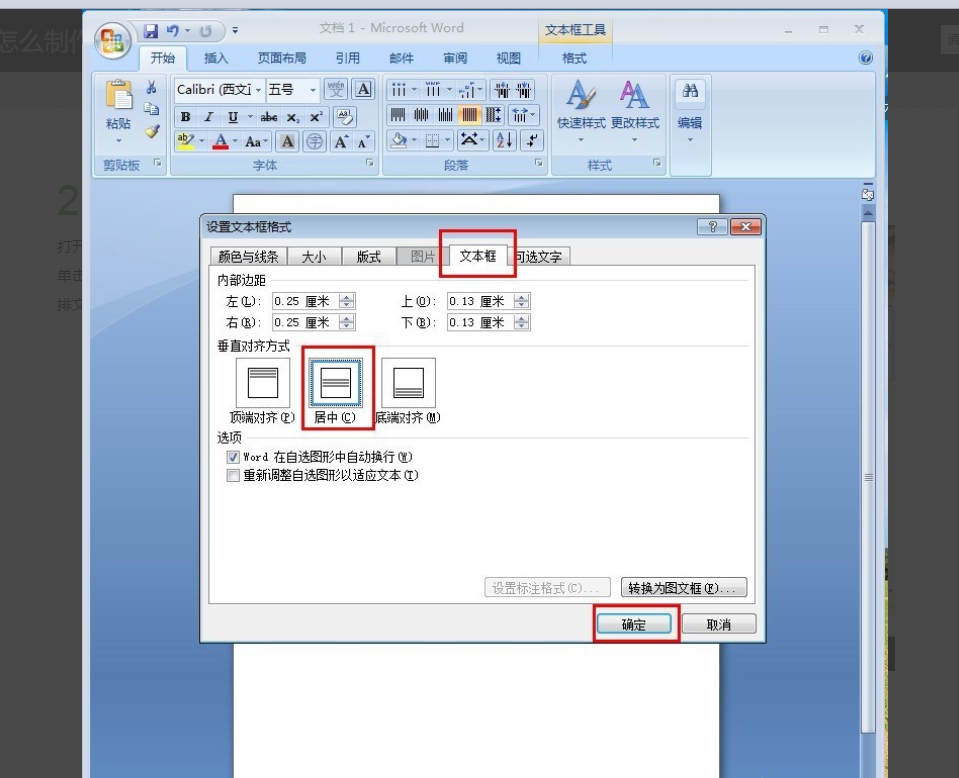
Task: Switch to Layout dialog tab
Action: point(368,256)
